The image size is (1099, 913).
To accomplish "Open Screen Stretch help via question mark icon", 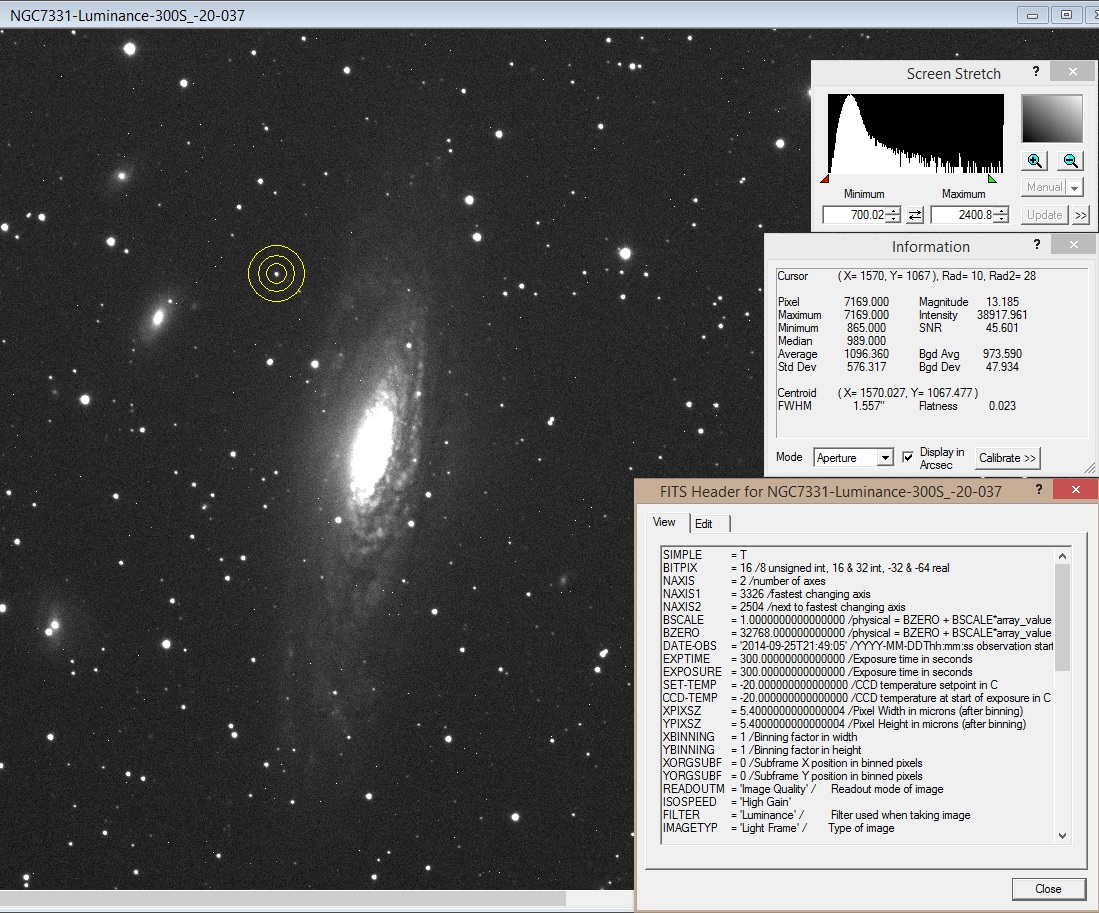I will [1037, 72].
